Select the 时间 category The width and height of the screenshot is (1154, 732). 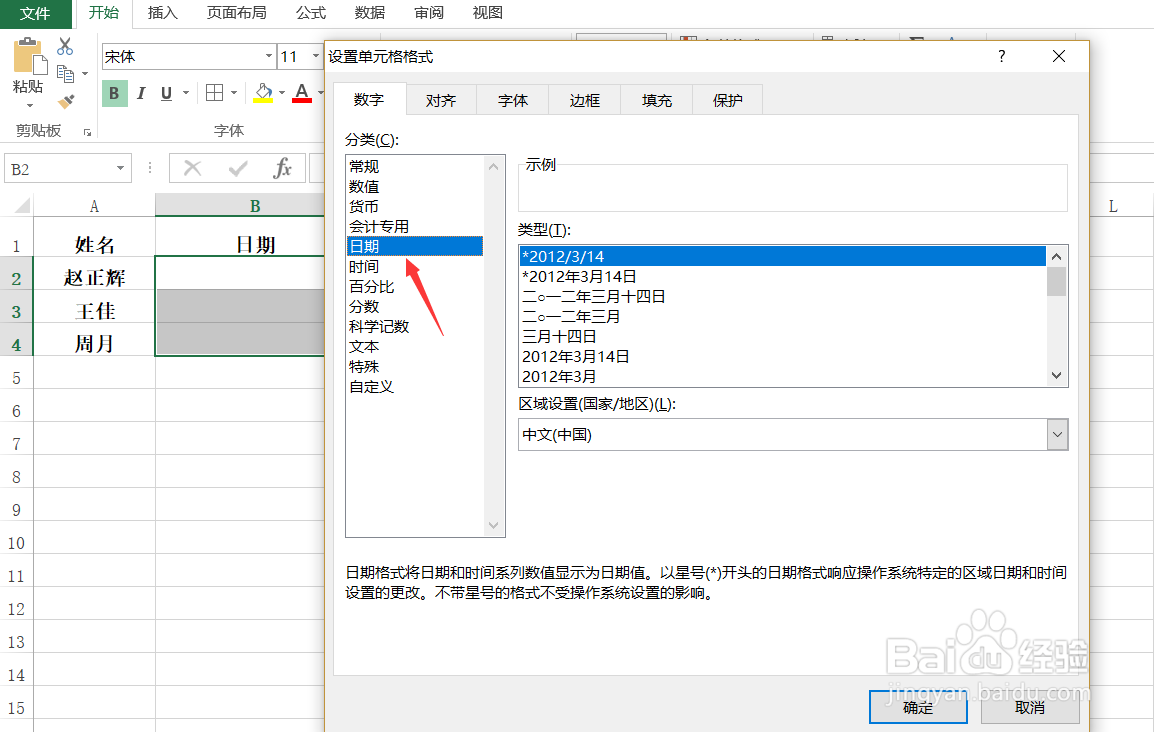(414, 266)
